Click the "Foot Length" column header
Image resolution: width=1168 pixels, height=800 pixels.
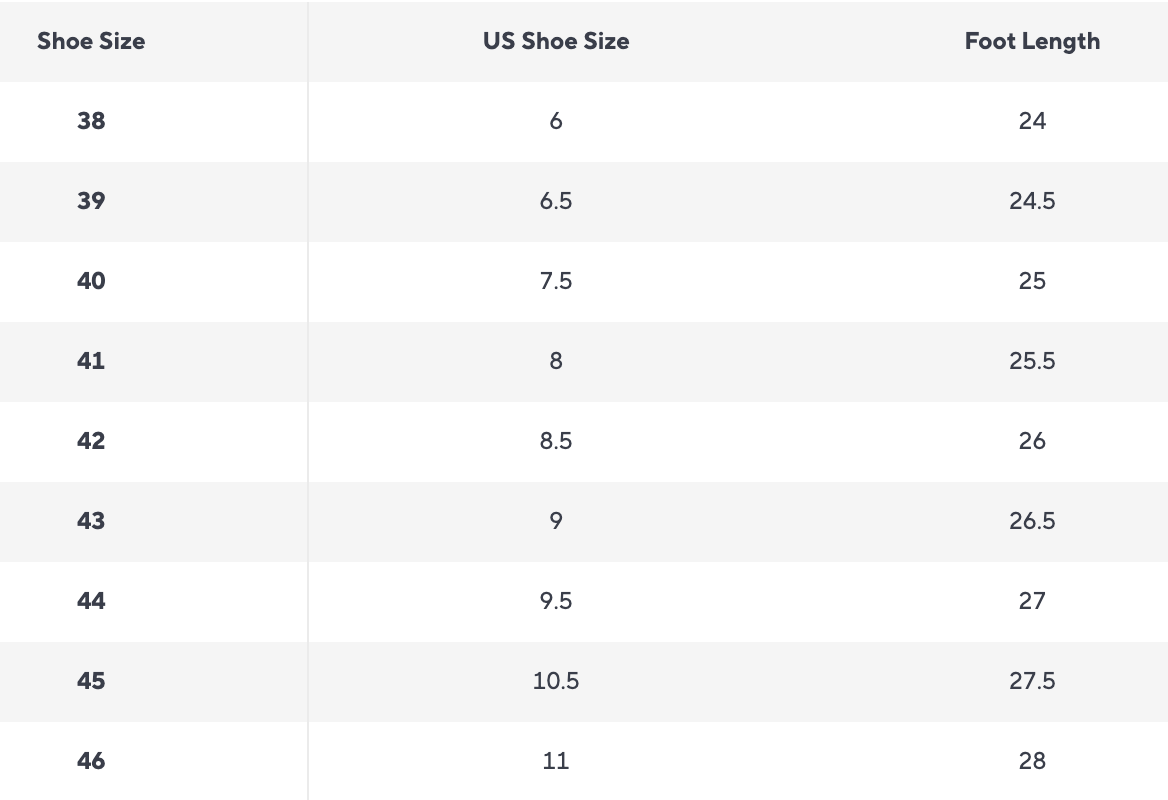pyautogui.click(x=1032, y=41)
